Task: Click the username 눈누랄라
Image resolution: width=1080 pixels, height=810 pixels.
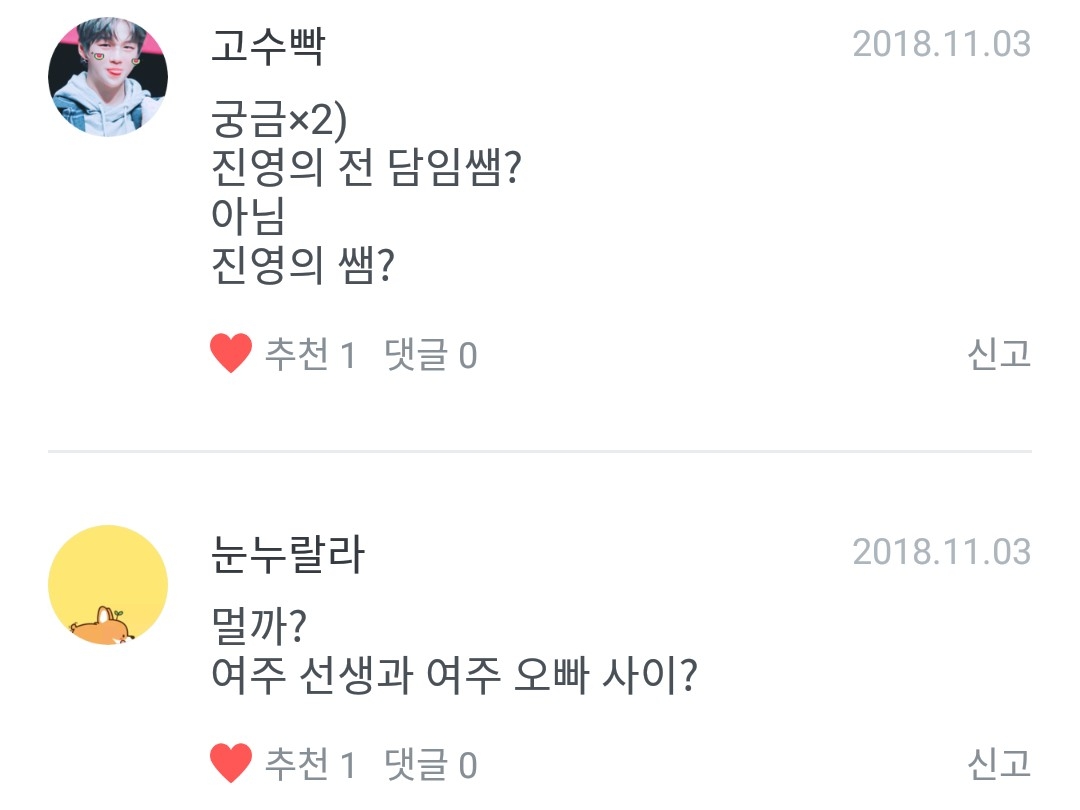Action: tap(288, 554)
